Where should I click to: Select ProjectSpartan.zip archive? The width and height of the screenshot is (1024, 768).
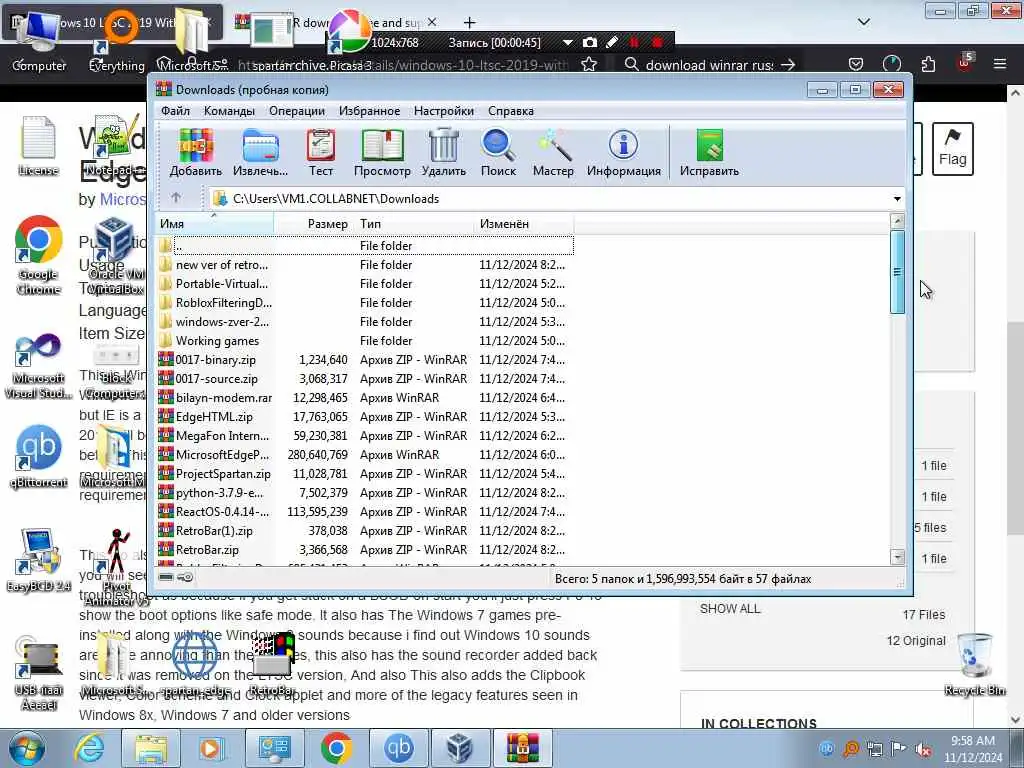click(x=365, y=473)
